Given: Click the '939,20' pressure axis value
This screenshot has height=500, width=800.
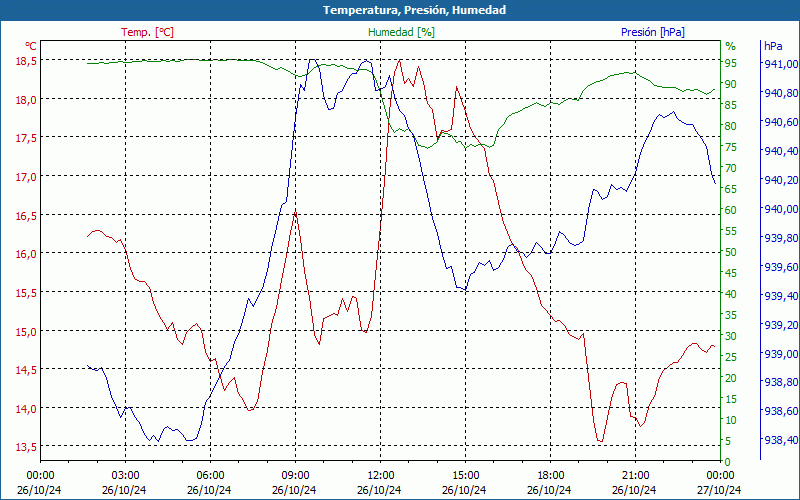Looking at the screenshot, I should [x=779, y=325].
